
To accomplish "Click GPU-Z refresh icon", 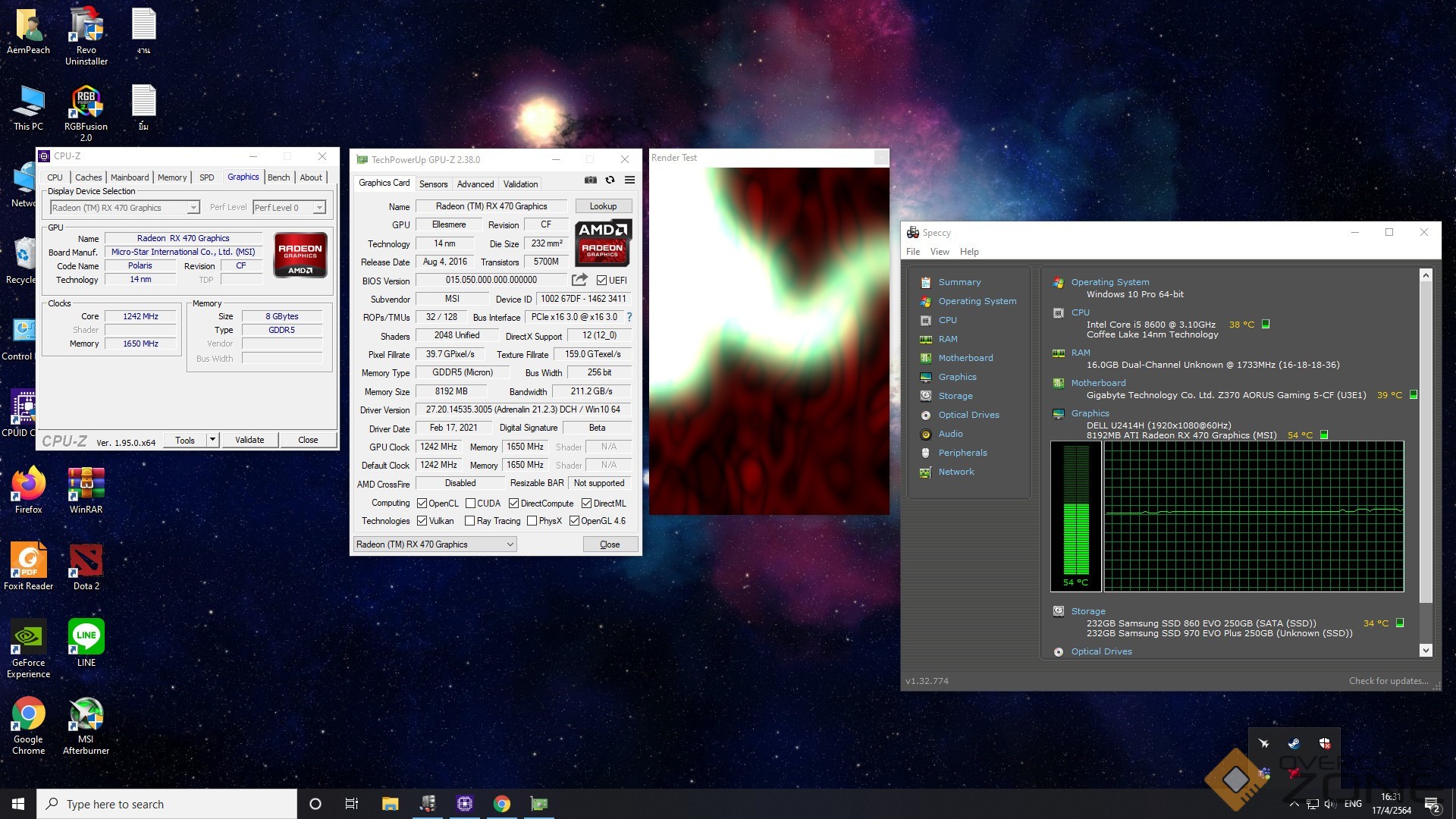I will click(x=610, y=180).
